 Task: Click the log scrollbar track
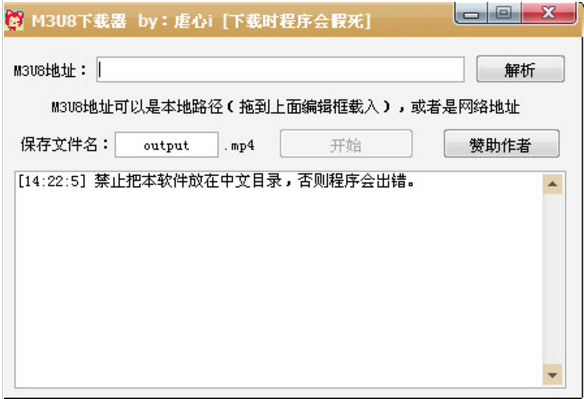tap(553, 279)
